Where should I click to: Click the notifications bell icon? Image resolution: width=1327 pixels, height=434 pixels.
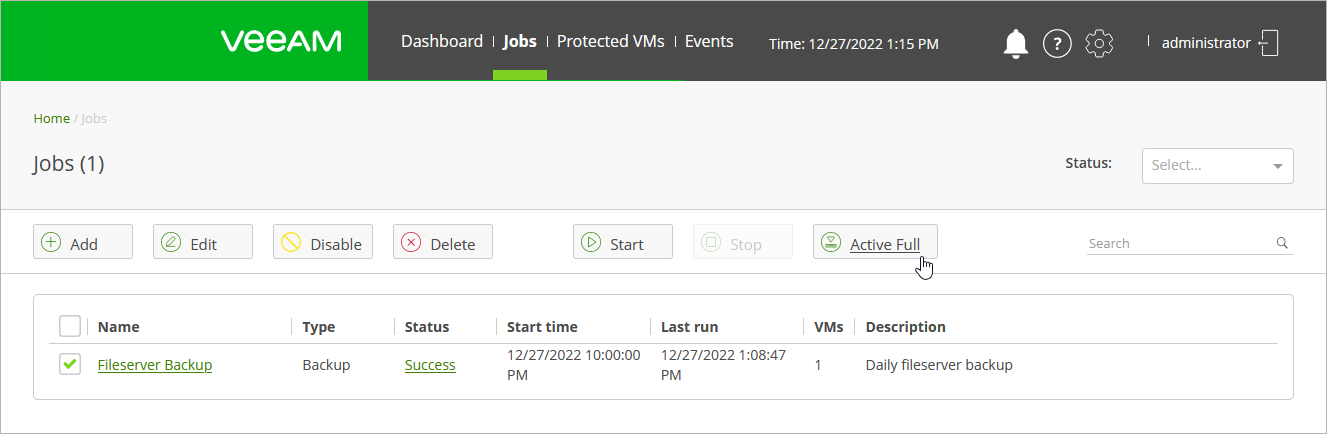pos(1016,43)
